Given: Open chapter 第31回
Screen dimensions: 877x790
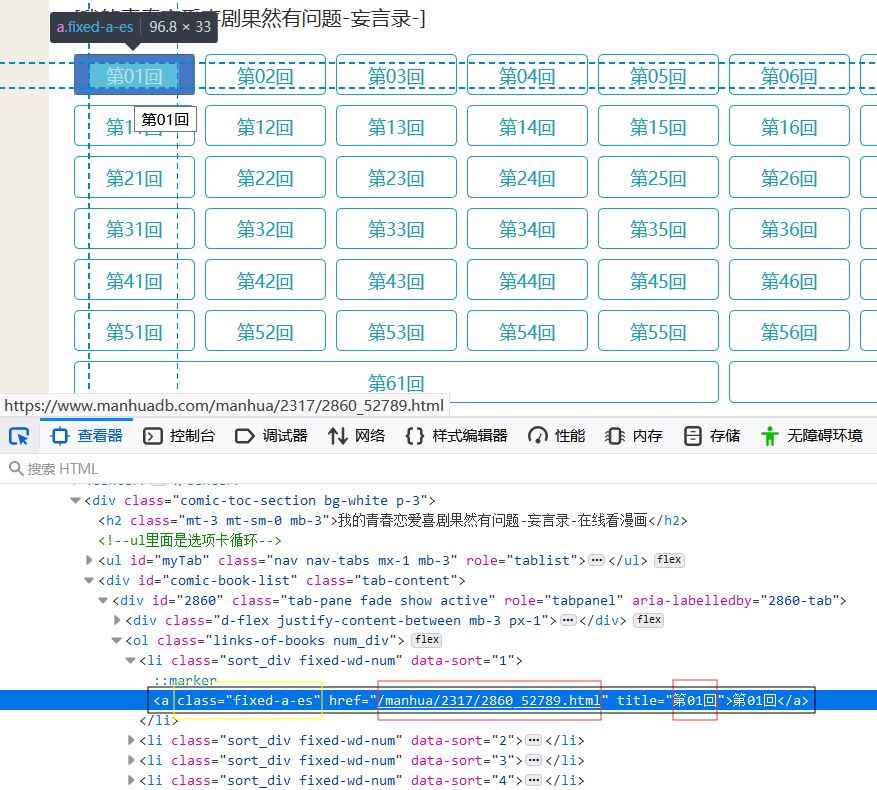Looking at the screenshot, I should pyautogui.click(x=134, y=228).
